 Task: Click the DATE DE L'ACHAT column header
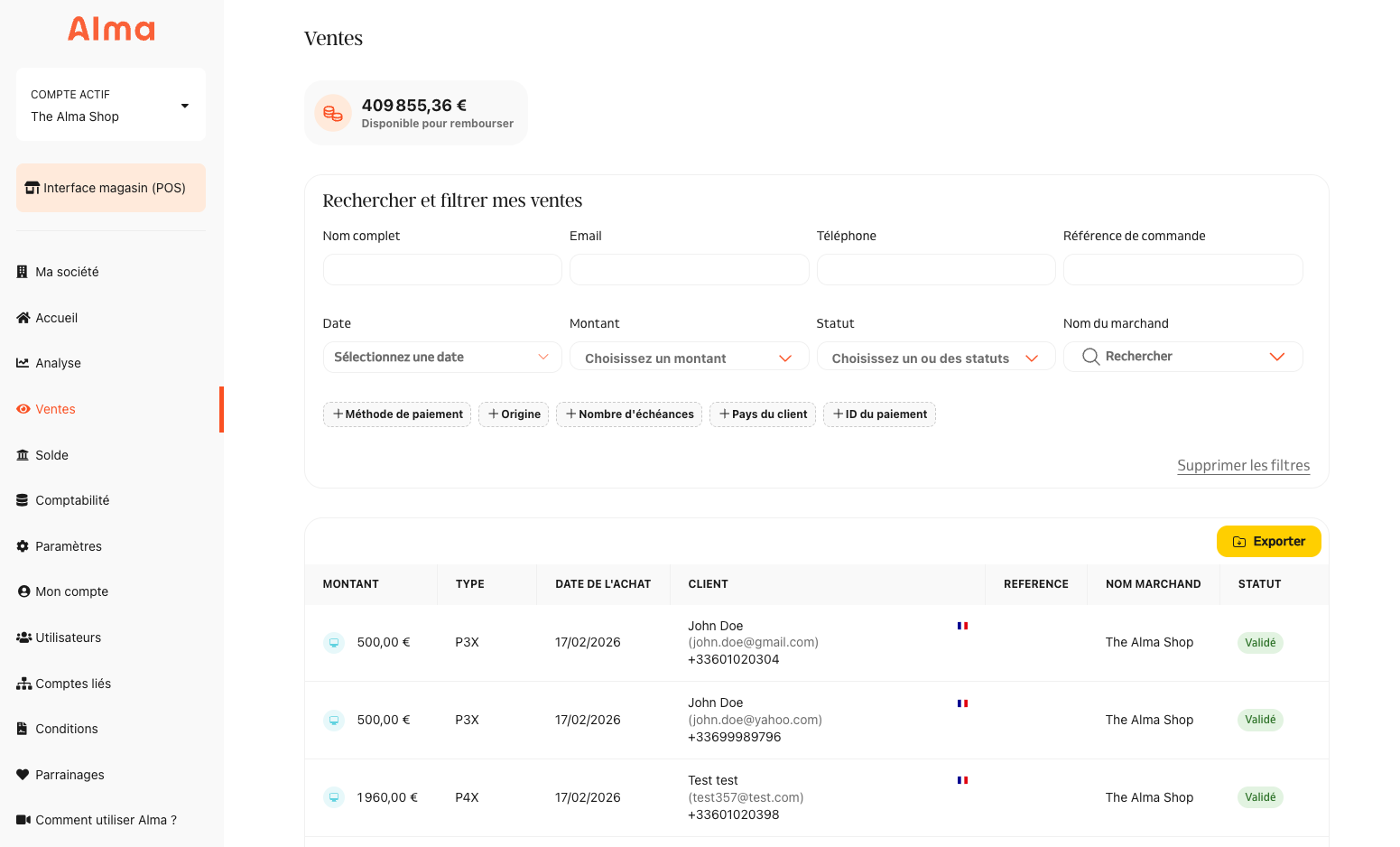(x=603, y=584)
